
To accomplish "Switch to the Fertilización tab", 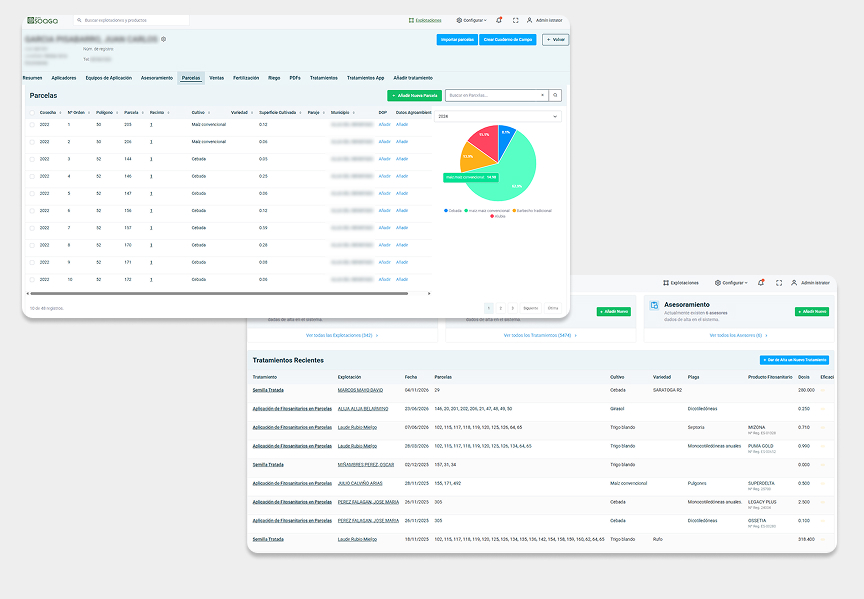I will [246, 77].
